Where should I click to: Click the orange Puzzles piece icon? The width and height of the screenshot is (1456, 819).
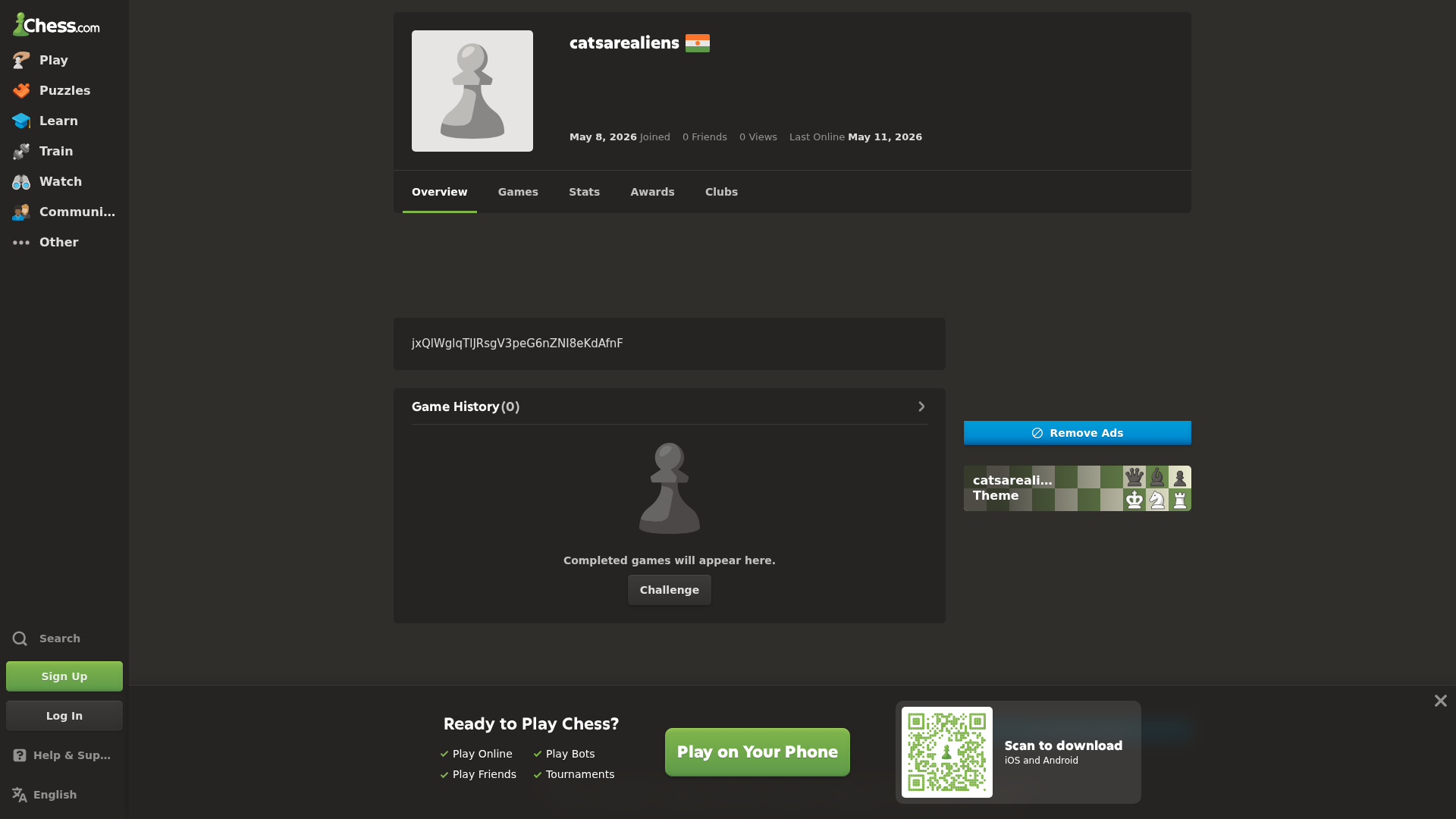click(x=21, y=90)
